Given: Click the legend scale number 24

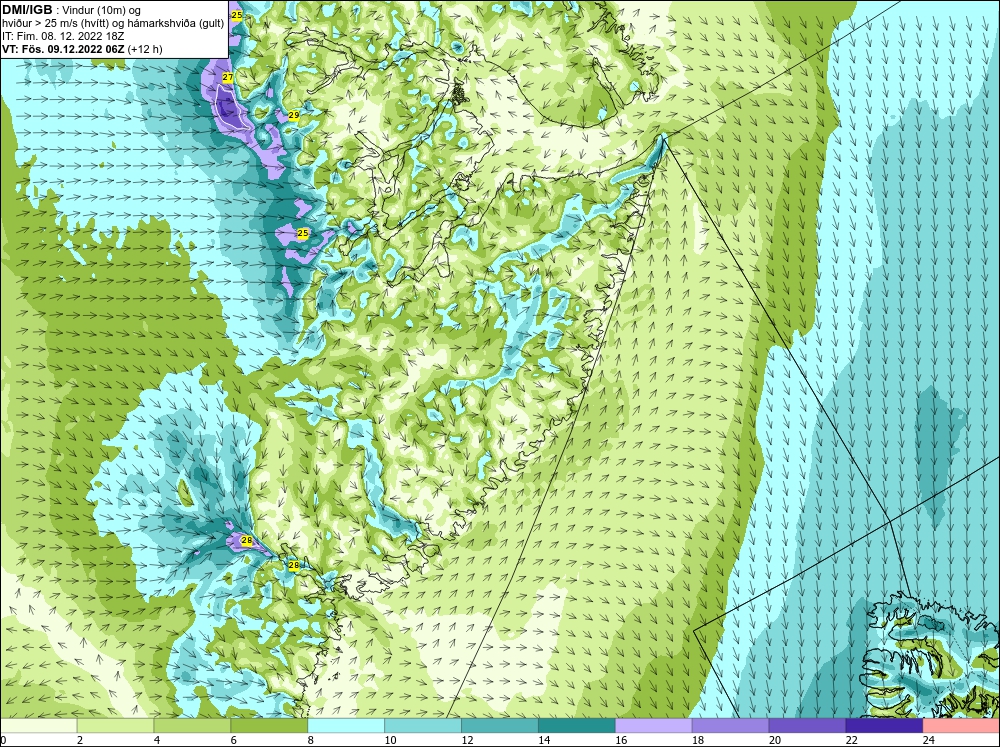Looking at the screenshot, I should pos(928,740).
